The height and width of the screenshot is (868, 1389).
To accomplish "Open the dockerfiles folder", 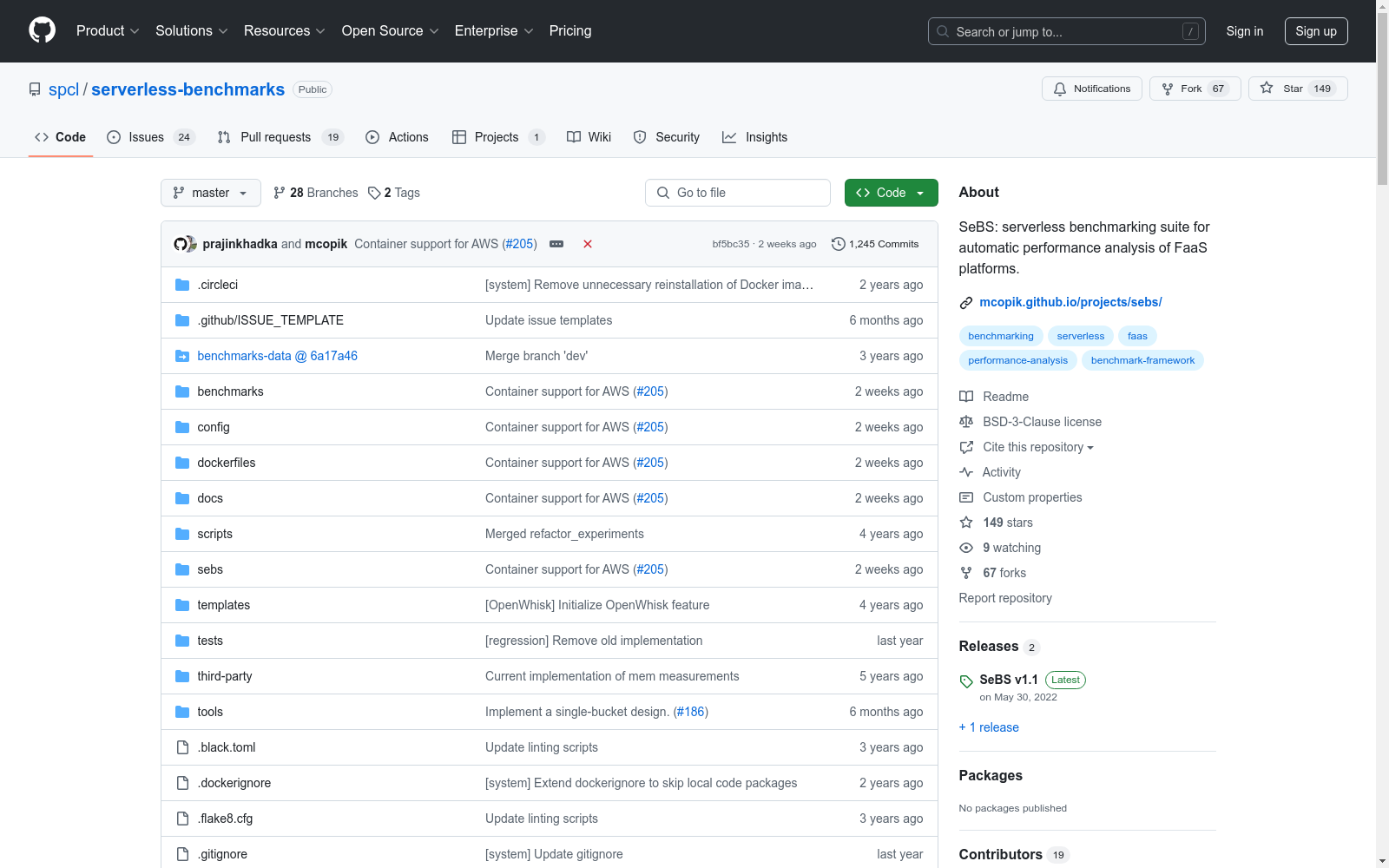I will [x=227, y=463].
